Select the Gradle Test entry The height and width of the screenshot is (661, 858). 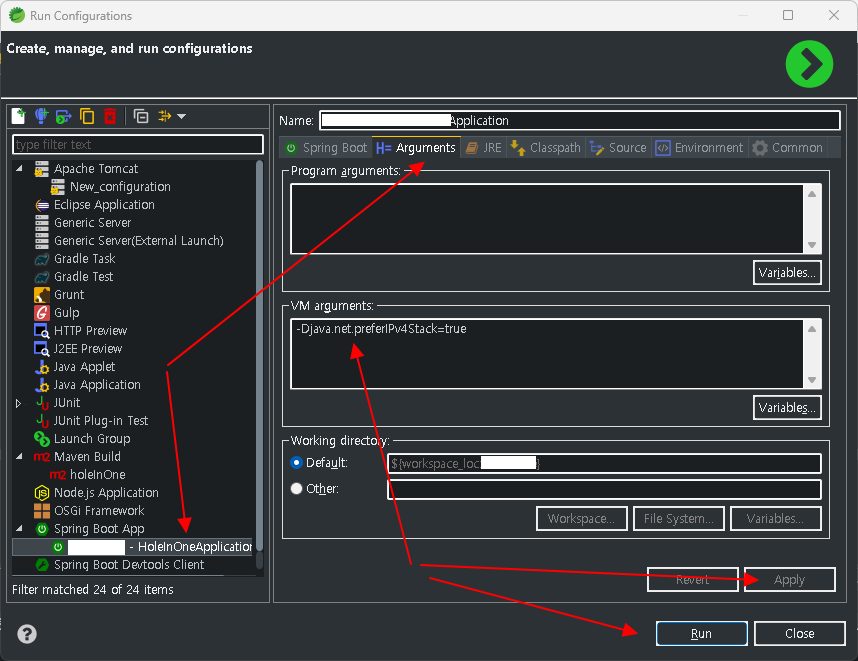pos(83,277)
